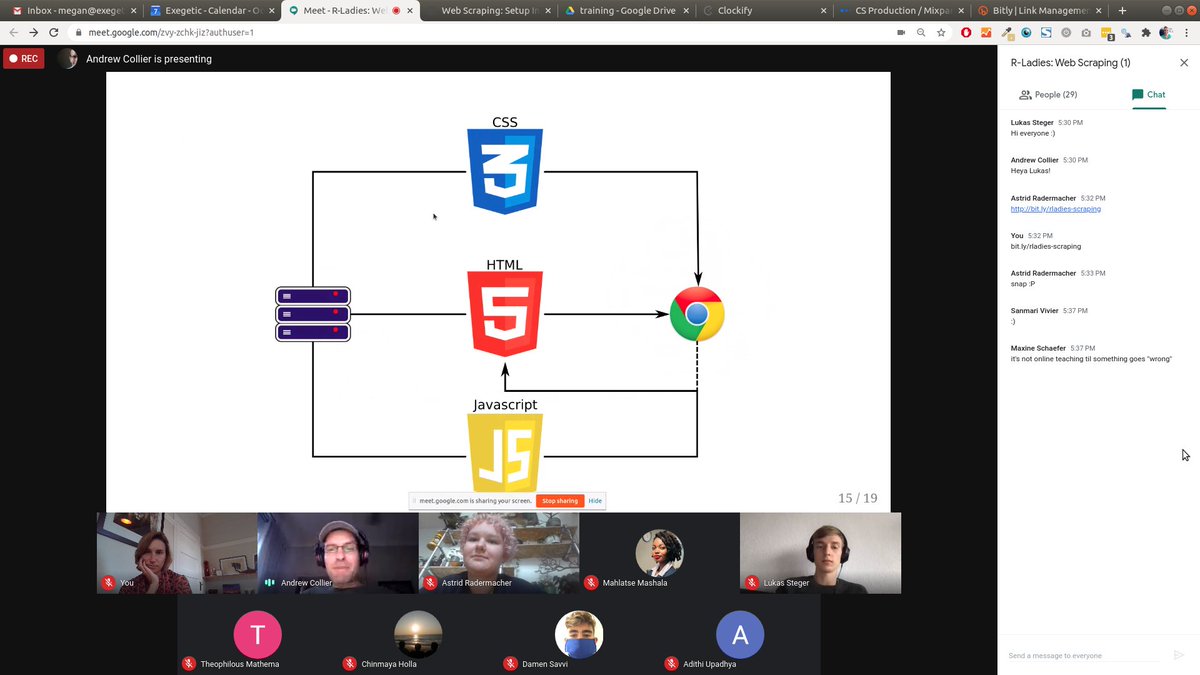Click the Chrome profile avatar icon
The width and height of the screenshot is (1200, 675).
coord(1164,32)
